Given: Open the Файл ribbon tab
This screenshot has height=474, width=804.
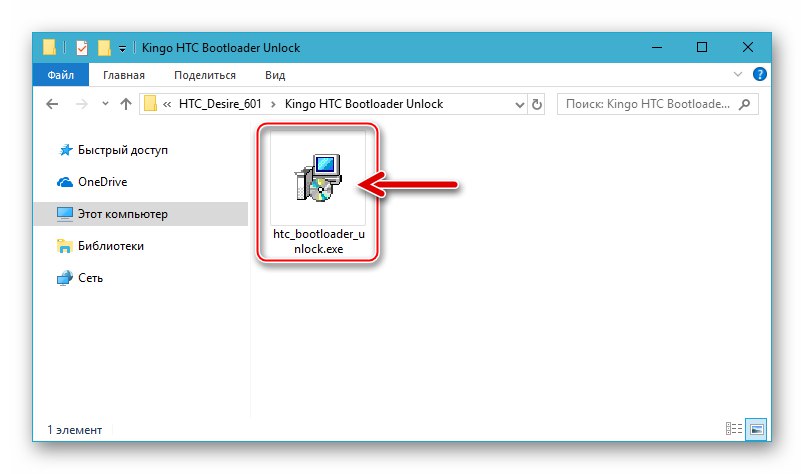Looking at the screenshot, I should 61,75.
